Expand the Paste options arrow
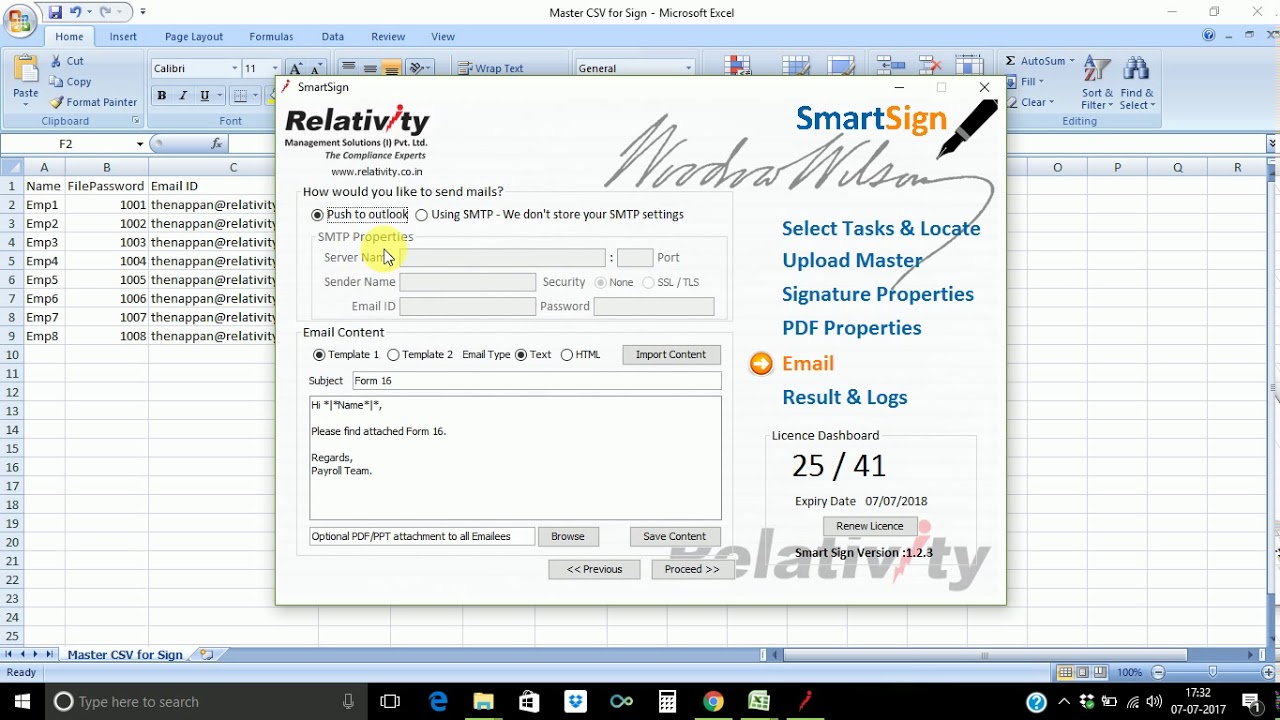The width and height of the screenshot is (1280, 720). (x=26, y=104)
